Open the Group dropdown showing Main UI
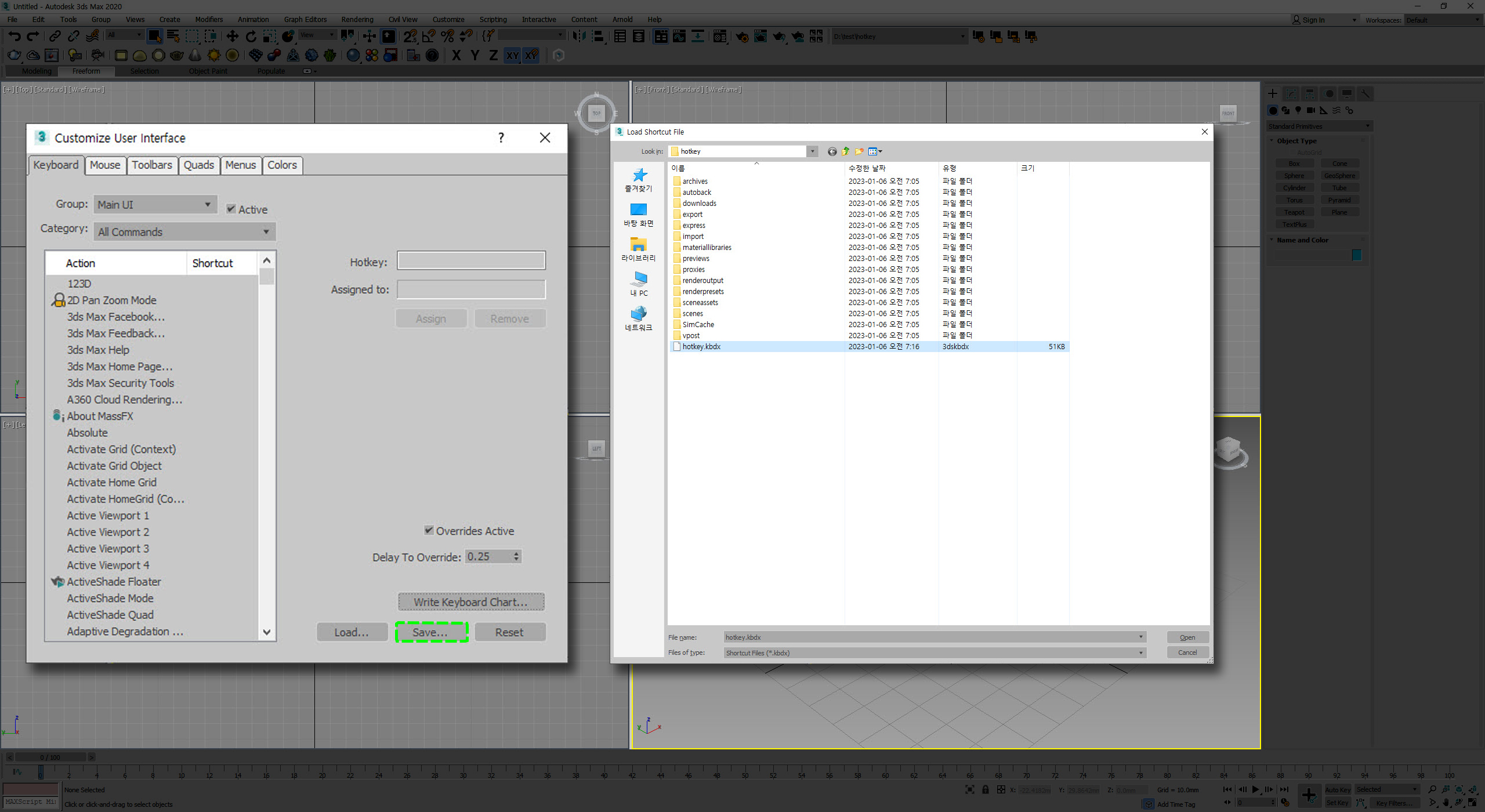 [155, 204]
